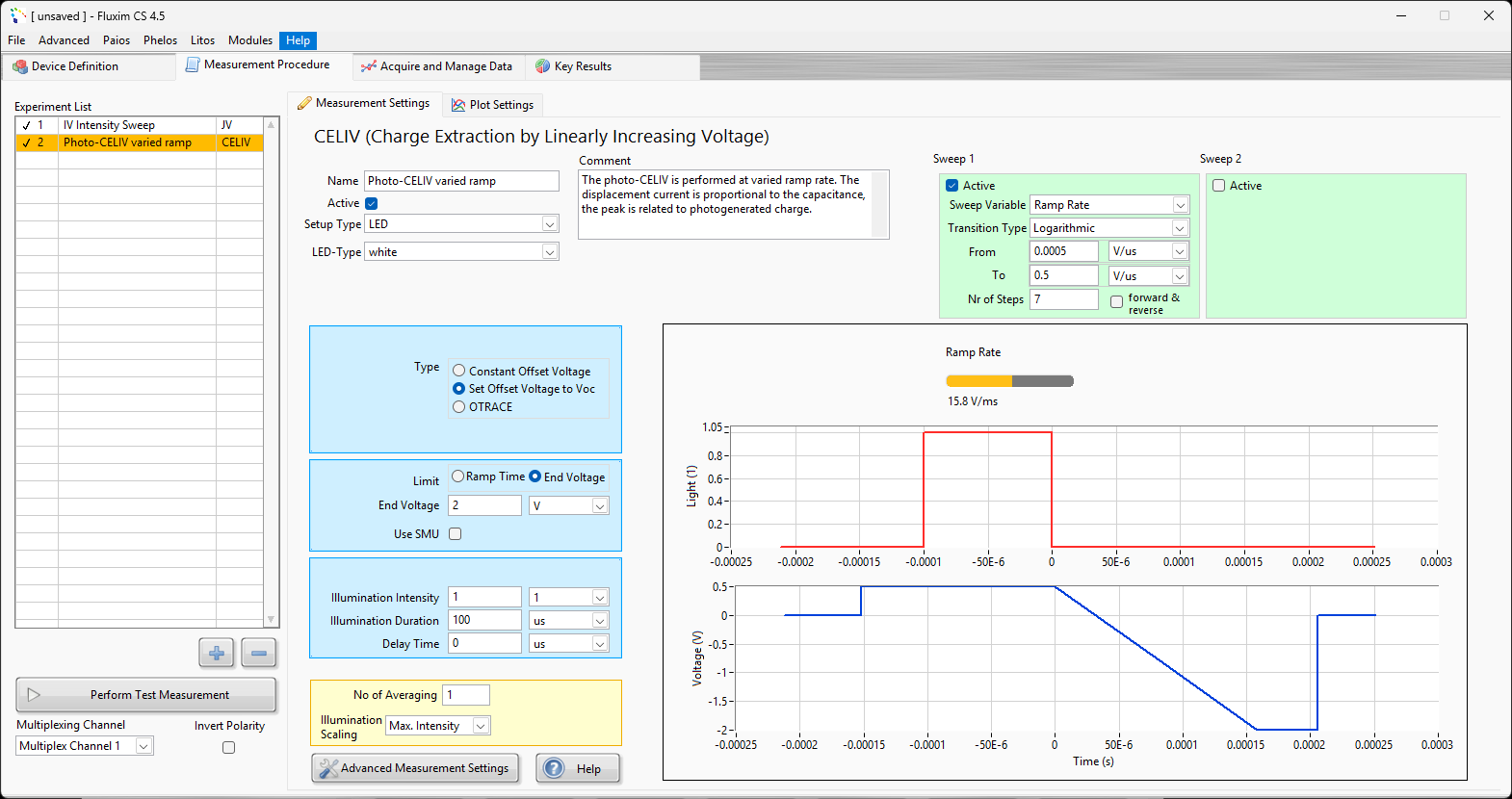Open the From unit V/us dropdown
The height and width of the screenshot is (799, 1512).
[x=1180, y=251]
